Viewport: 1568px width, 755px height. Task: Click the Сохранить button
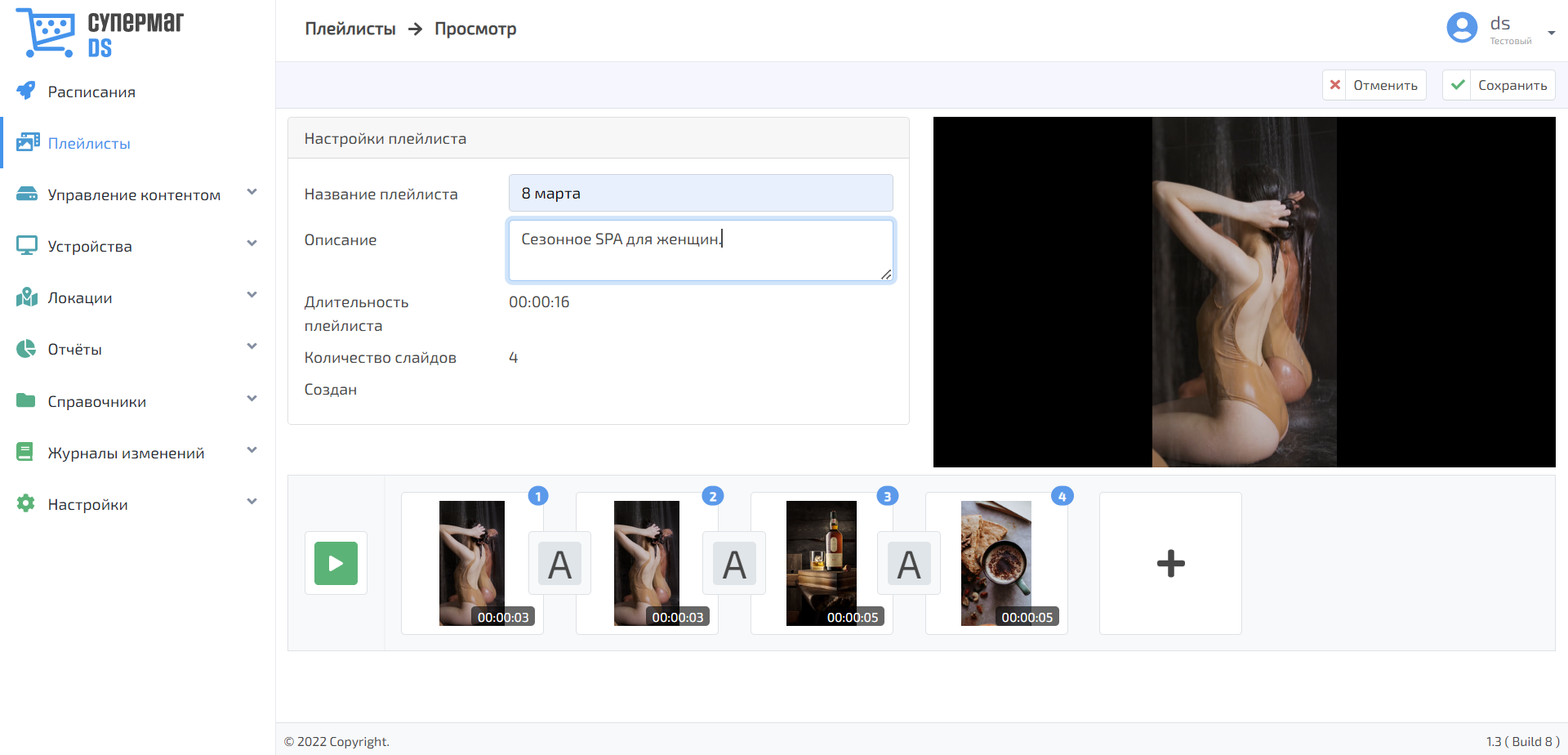(x=1499, y=85)
